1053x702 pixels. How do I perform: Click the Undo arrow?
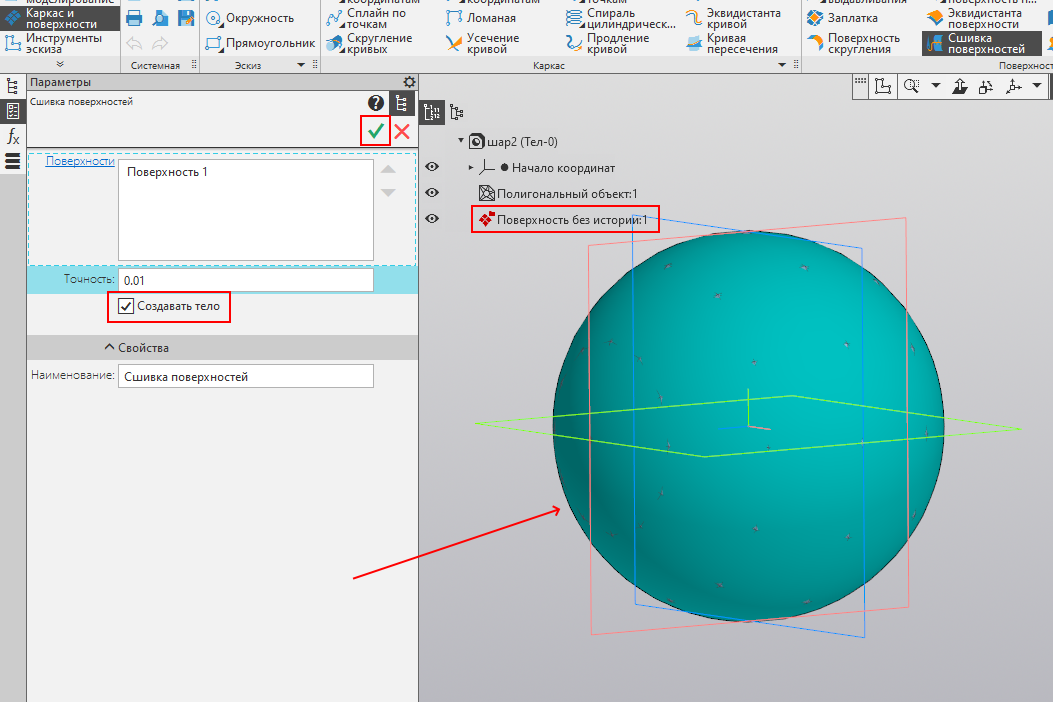[134, 44]
